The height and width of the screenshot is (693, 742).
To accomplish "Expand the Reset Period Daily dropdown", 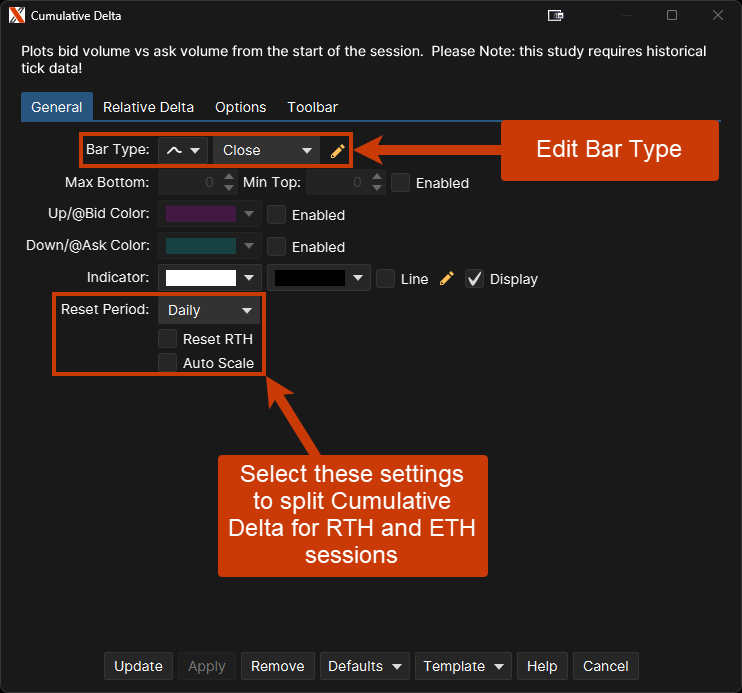I will (x=209, y=311).
